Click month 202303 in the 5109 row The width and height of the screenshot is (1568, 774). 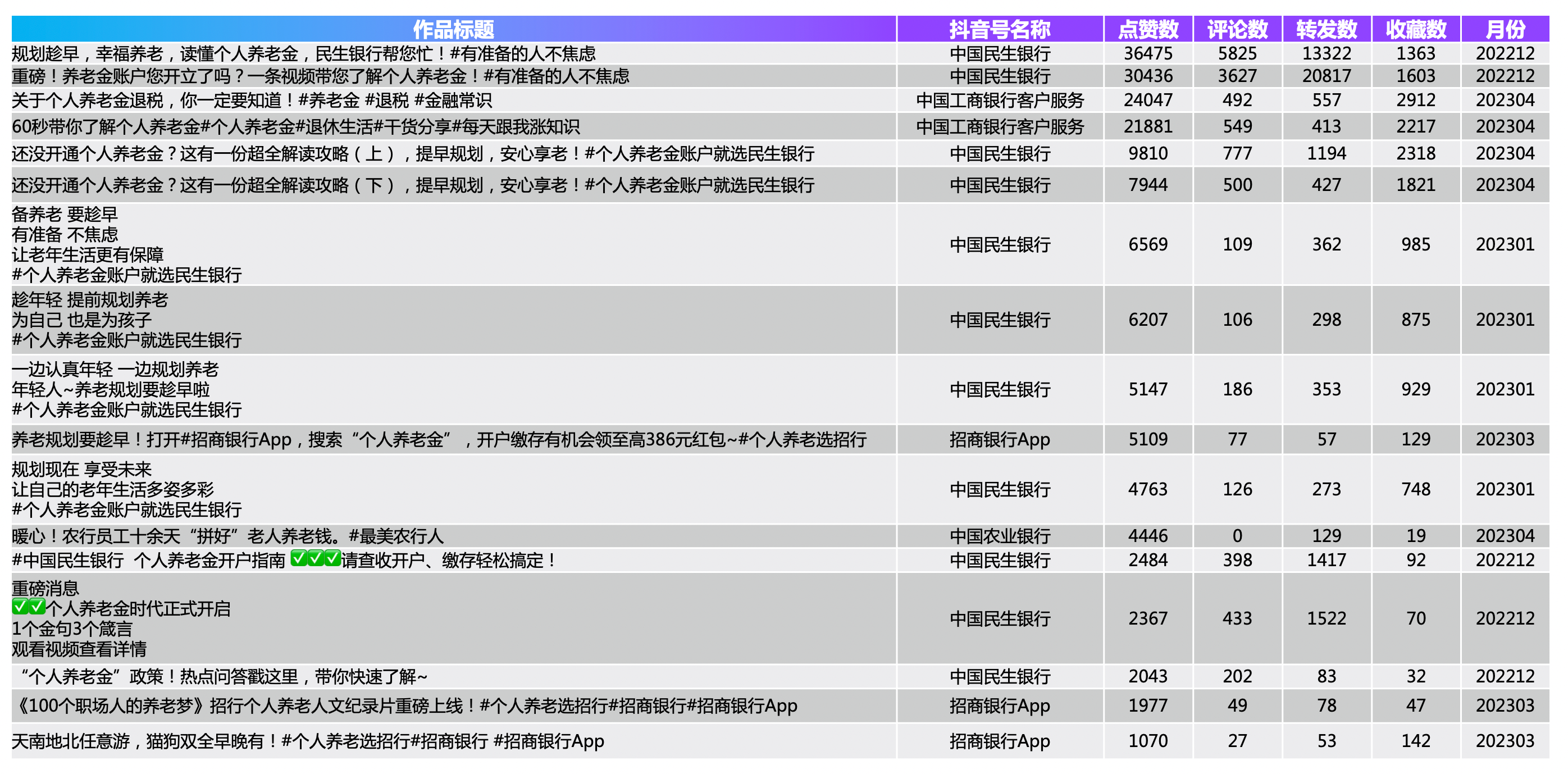click(x=1505, y=439)
